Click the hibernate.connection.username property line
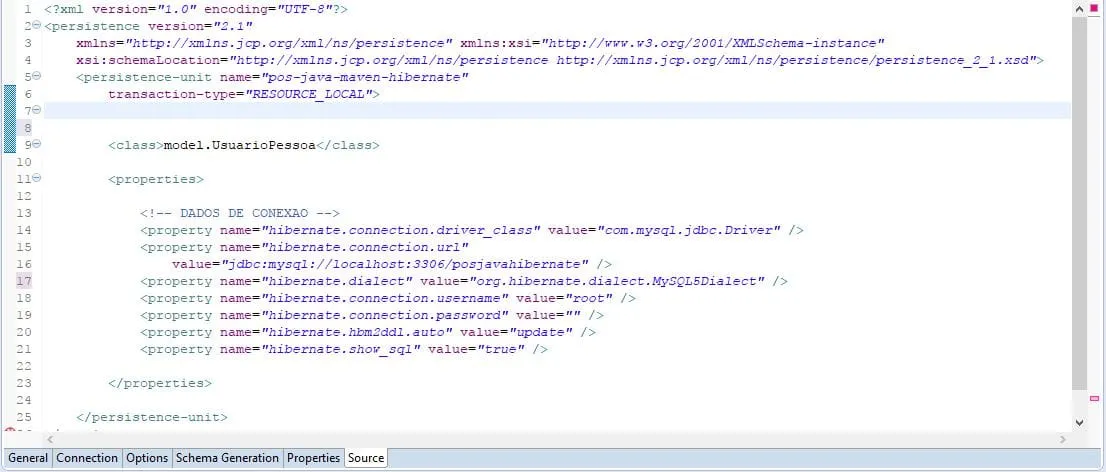The height and width of the screenshot is (472, 1106). coord(388,297)
